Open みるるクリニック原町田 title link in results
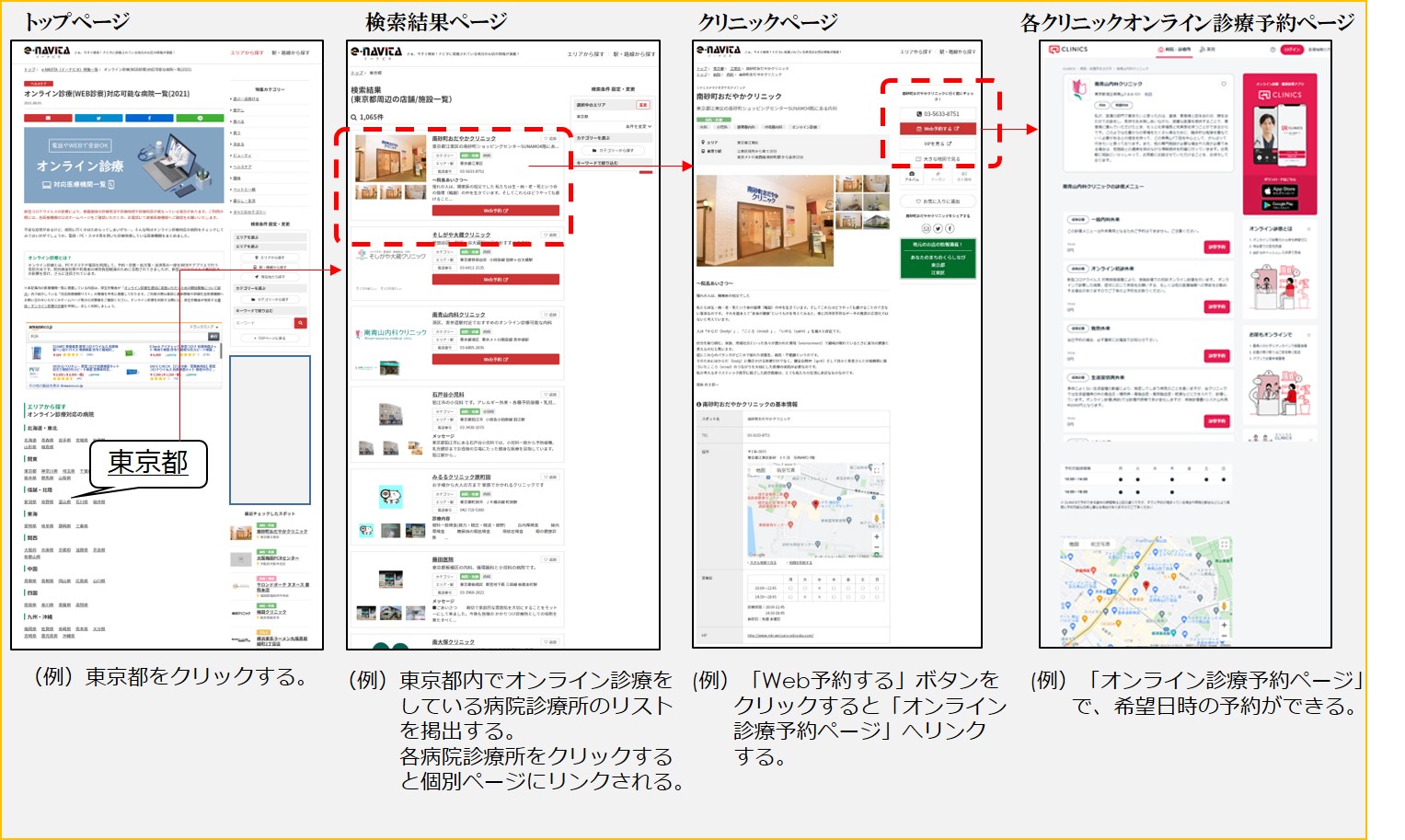Screen dimensions: 1405x840 click(x=461, y=478)
